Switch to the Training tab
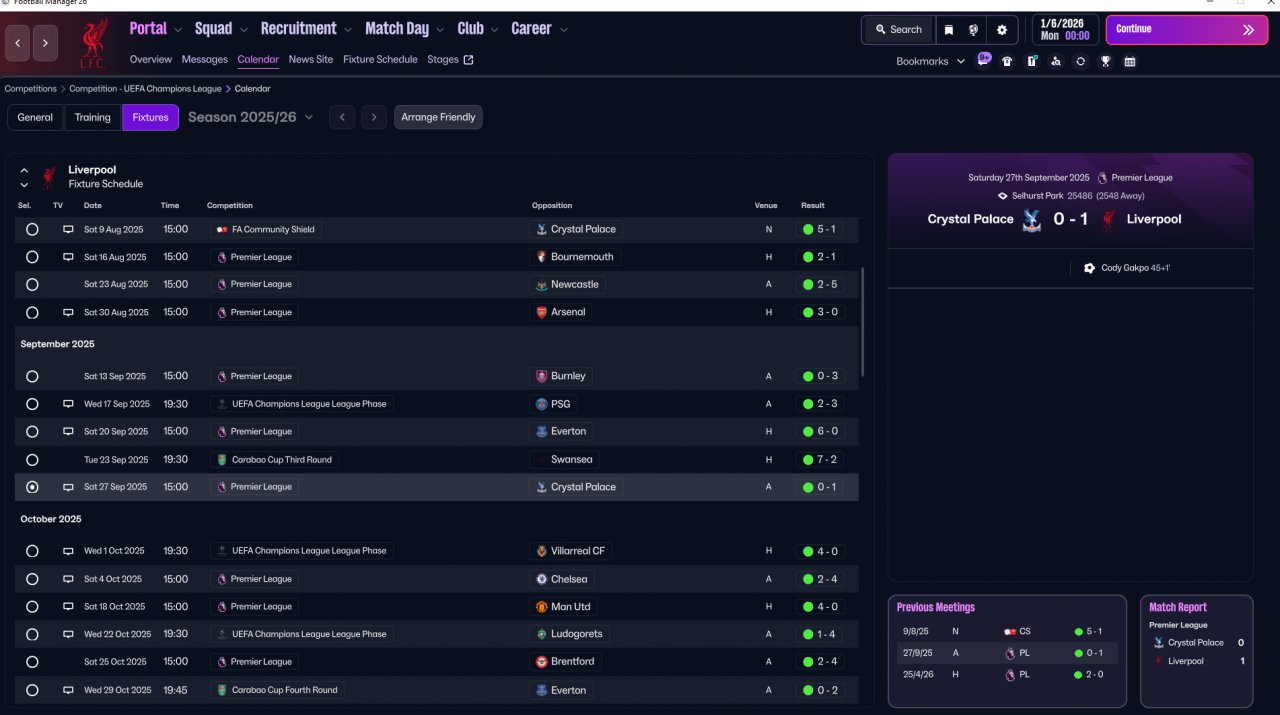 pyautogui.click(x=92, y=117)
